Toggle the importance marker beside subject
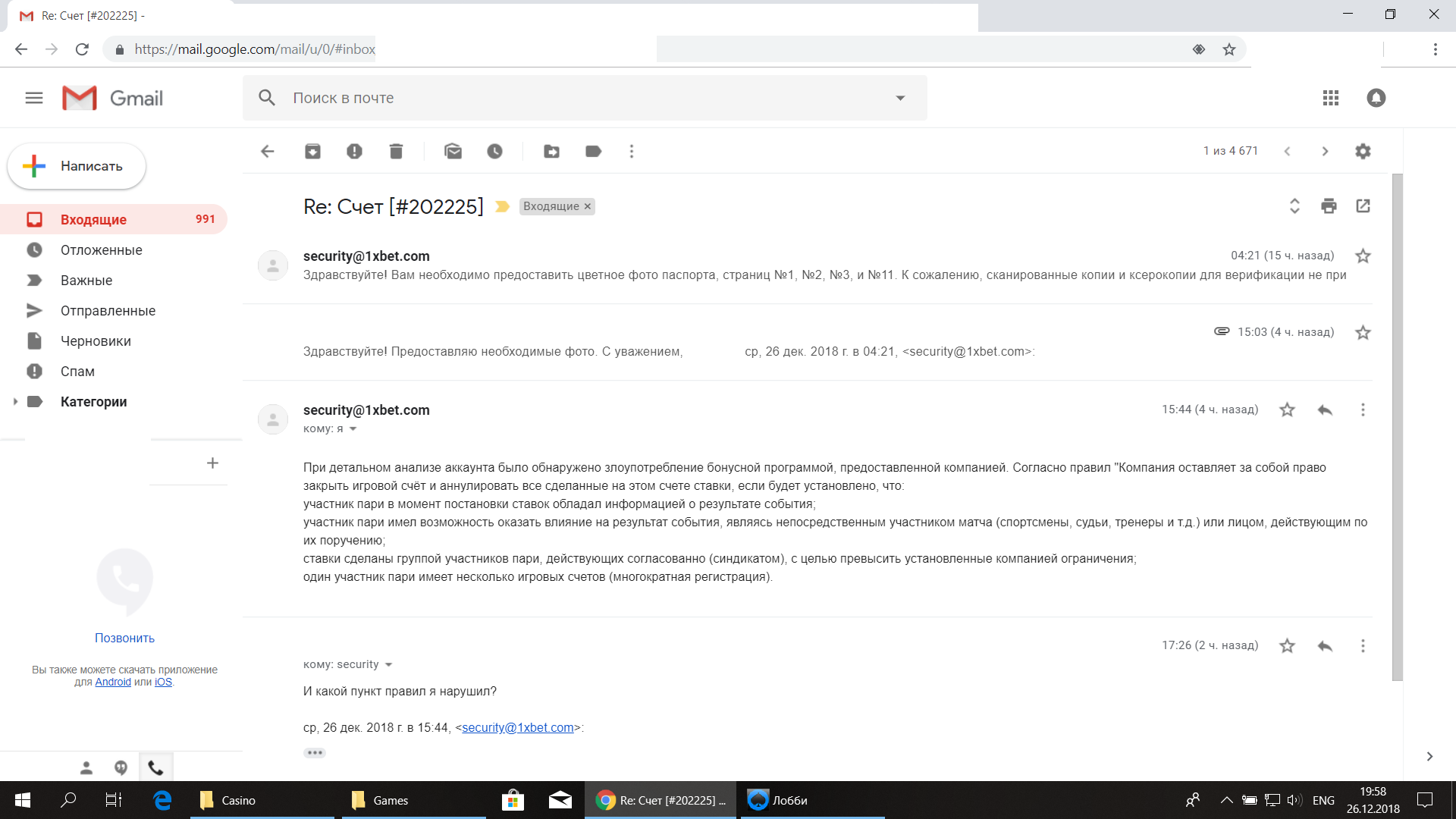The width and height of the screenshot is (1456, 819). [502, 206]
